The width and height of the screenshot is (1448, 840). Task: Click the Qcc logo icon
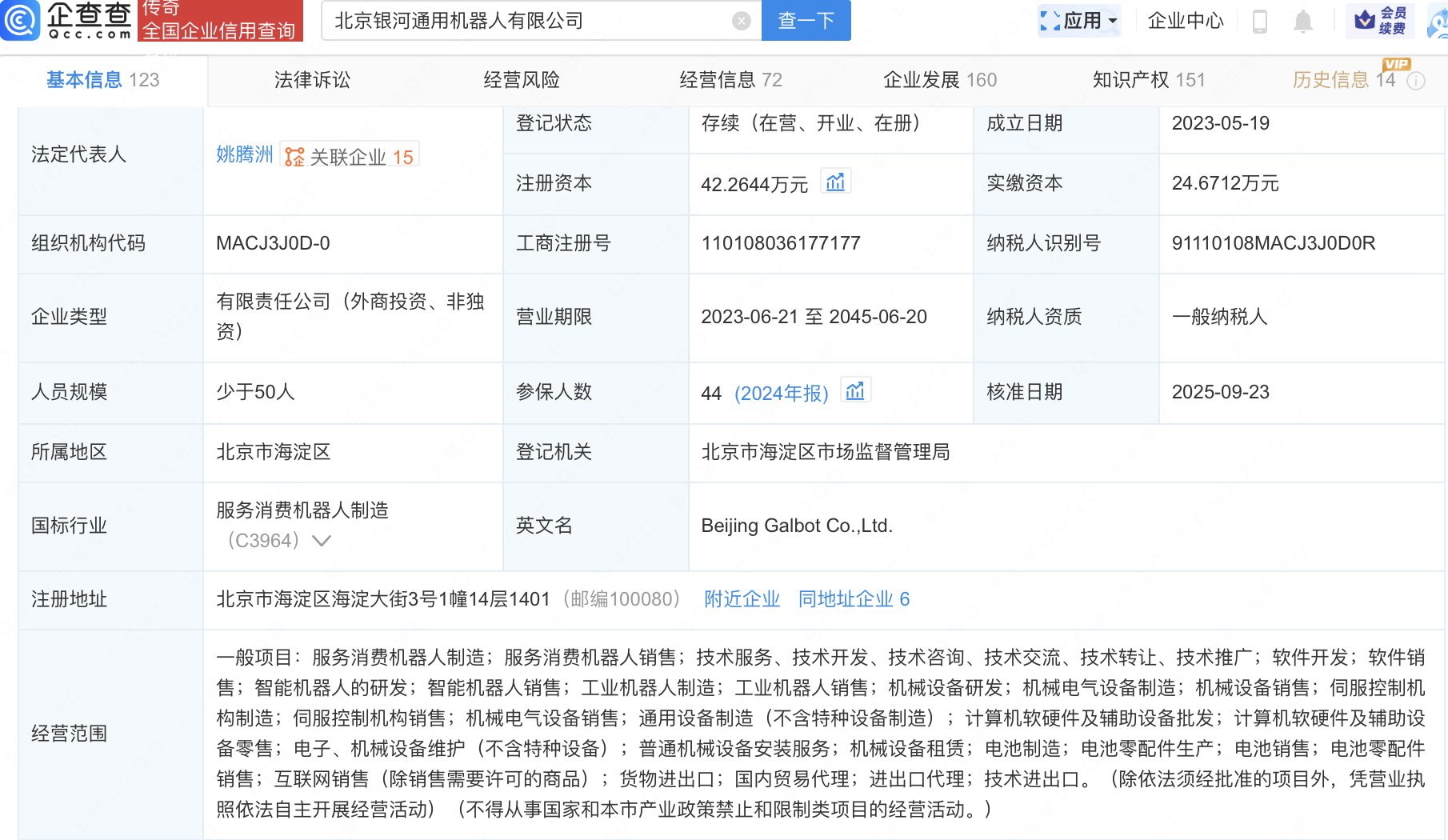(x=20, y=20)
